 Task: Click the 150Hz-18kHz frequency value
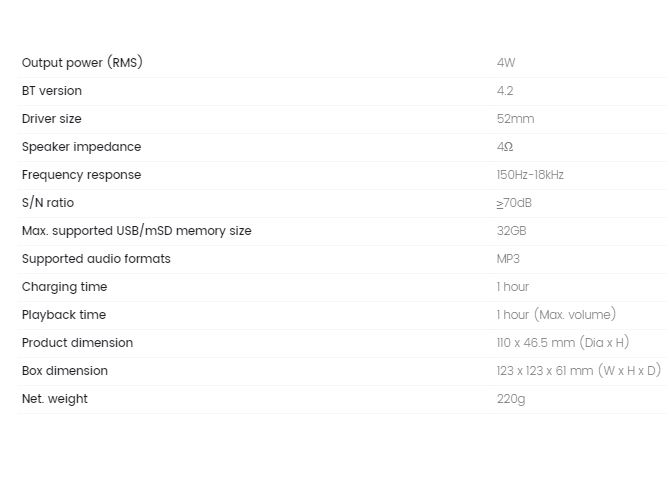[x=530, y=175]
